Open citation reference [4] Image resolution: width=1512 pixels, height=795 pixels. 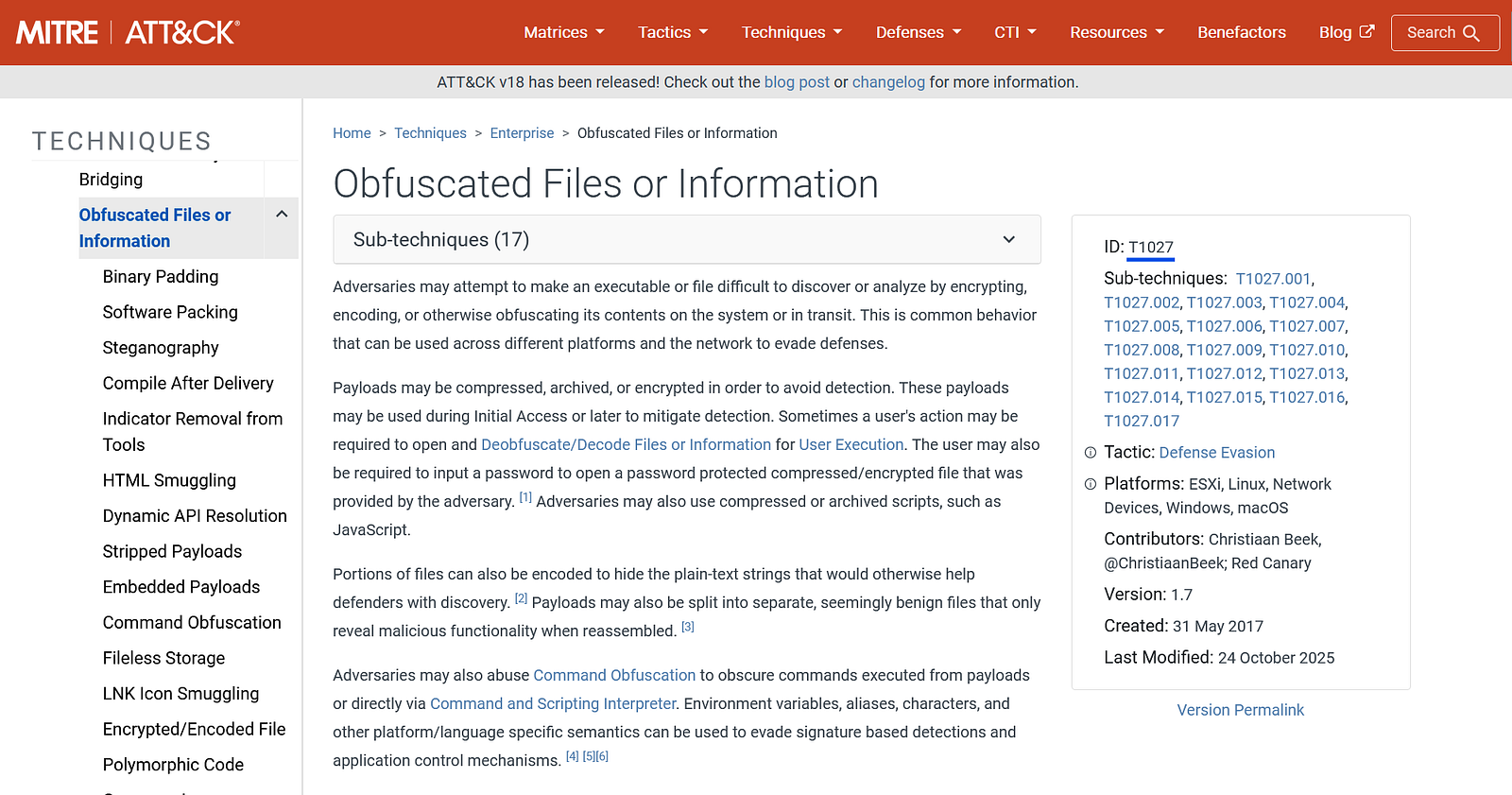click(x=573, y=756)
